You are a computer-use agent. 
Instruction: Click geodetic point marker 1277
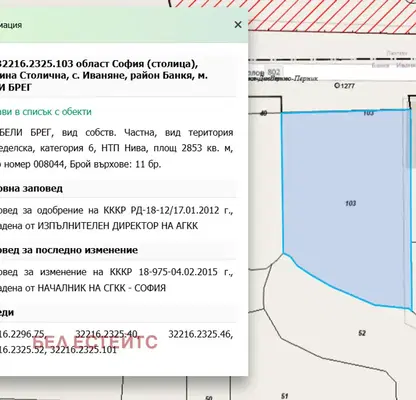point(344,86)
